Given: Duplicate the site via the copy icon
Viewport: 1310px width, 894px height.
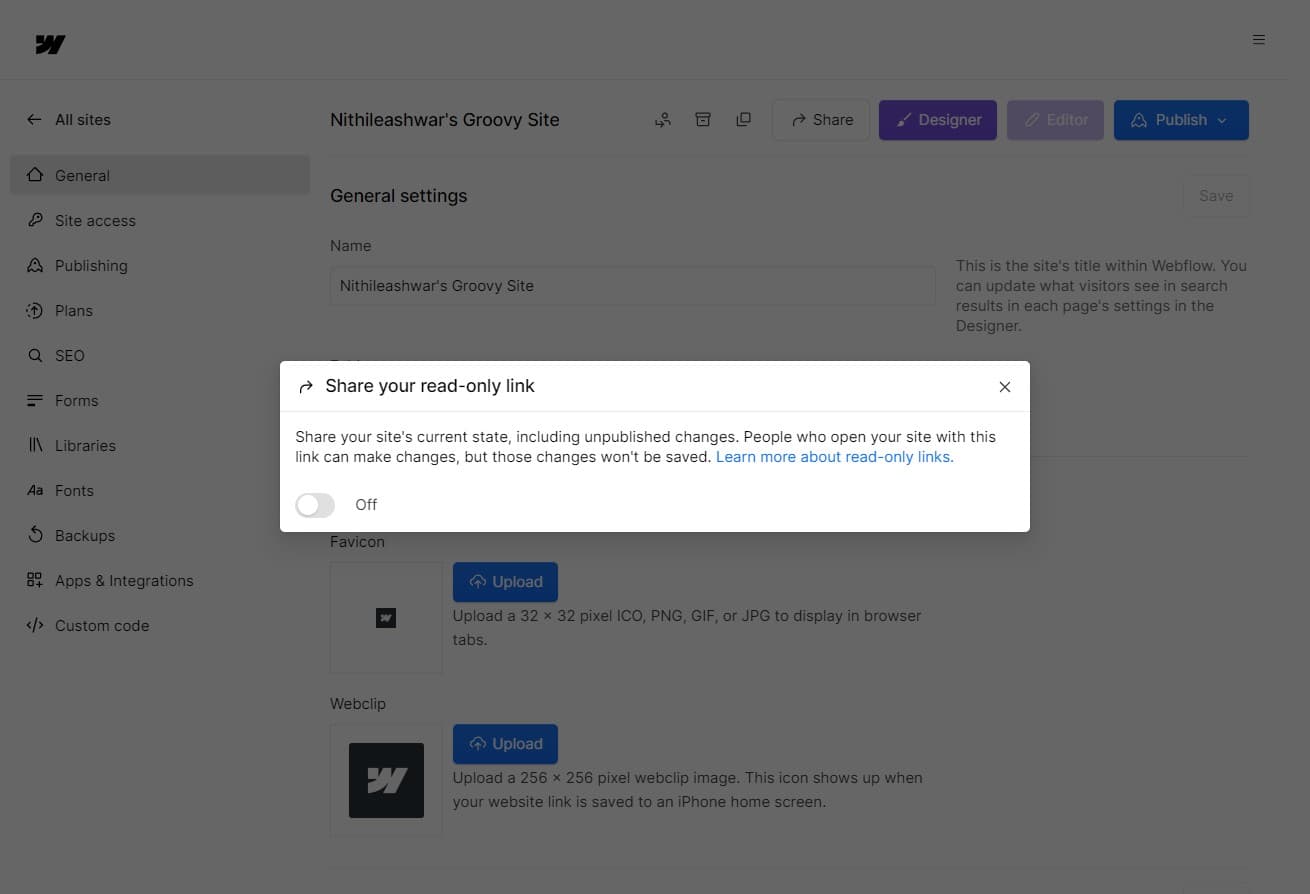Looking at the screenshot, I should pos(743,119).
